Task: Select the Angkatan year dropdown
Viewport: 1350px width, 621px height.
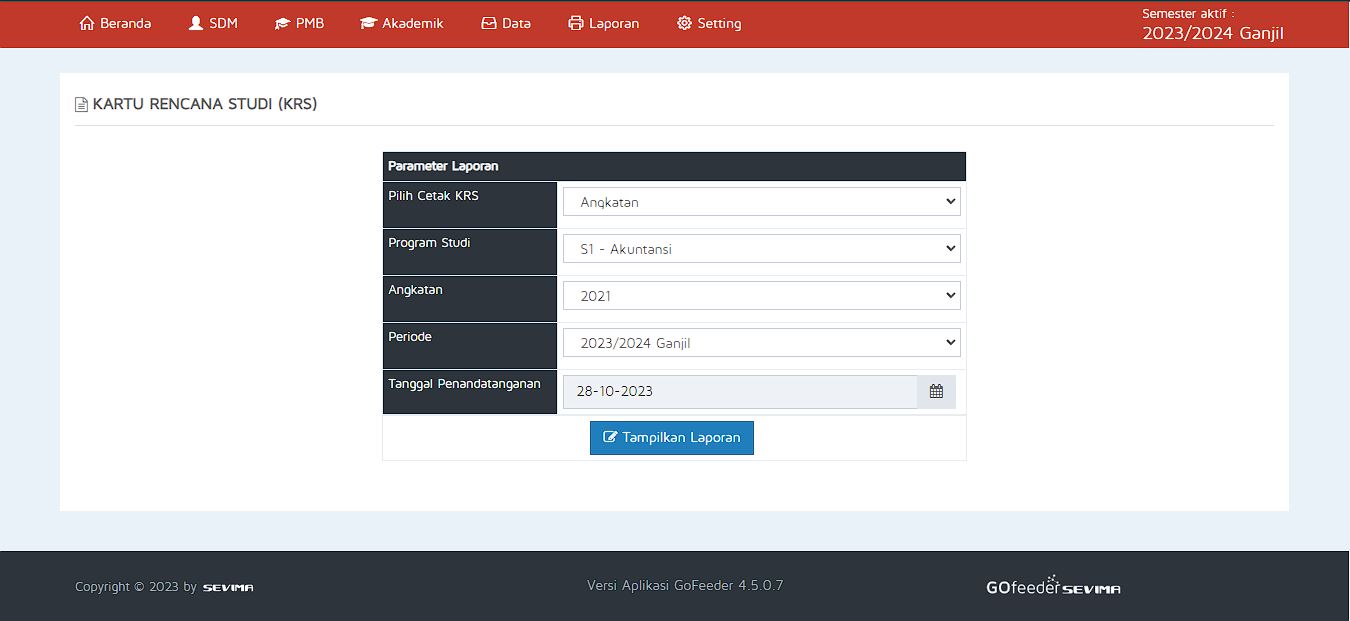Action: pyautogui.click(x=761, y=296)
